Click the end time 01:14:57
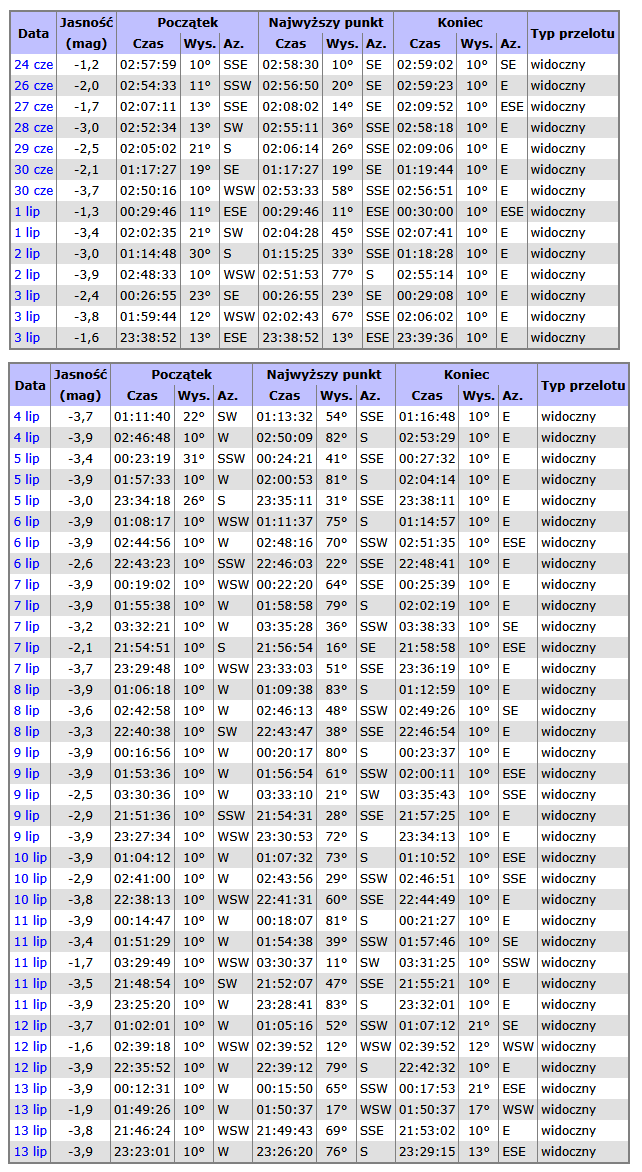 pos(426,521)
